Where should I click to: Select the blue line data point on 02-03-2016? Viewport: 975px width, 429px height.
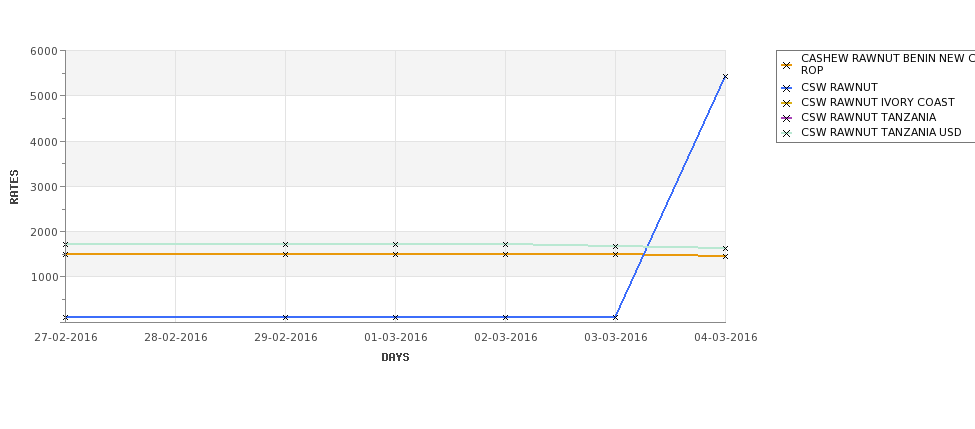(506, 317)
